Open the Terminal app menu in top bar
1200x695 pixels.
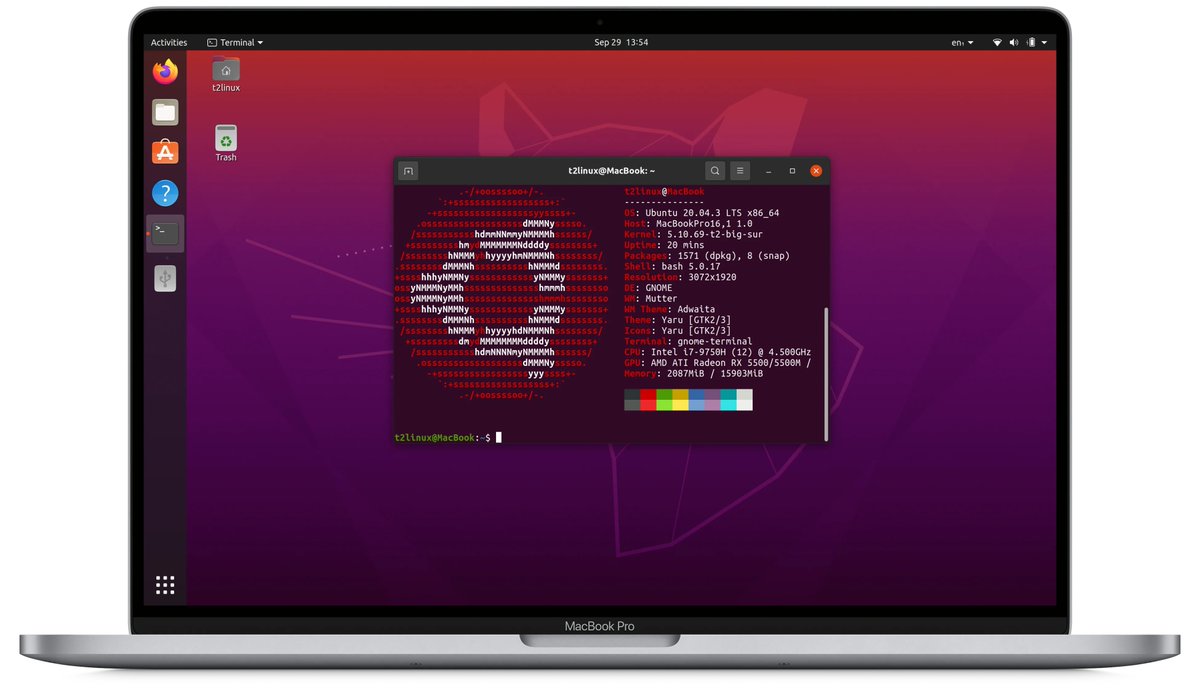pyautogui.click(x=235, y=43)
